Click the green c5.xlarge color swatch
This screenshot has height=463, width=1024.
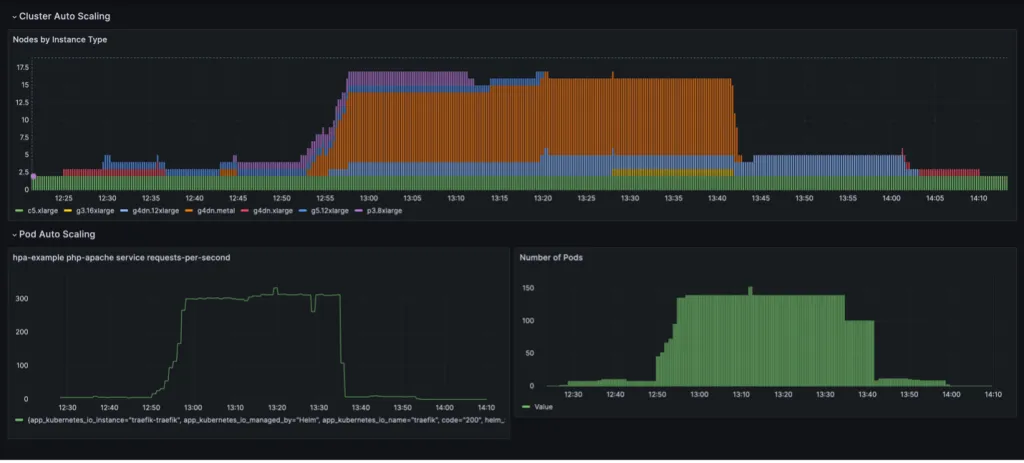pos(19,211)
